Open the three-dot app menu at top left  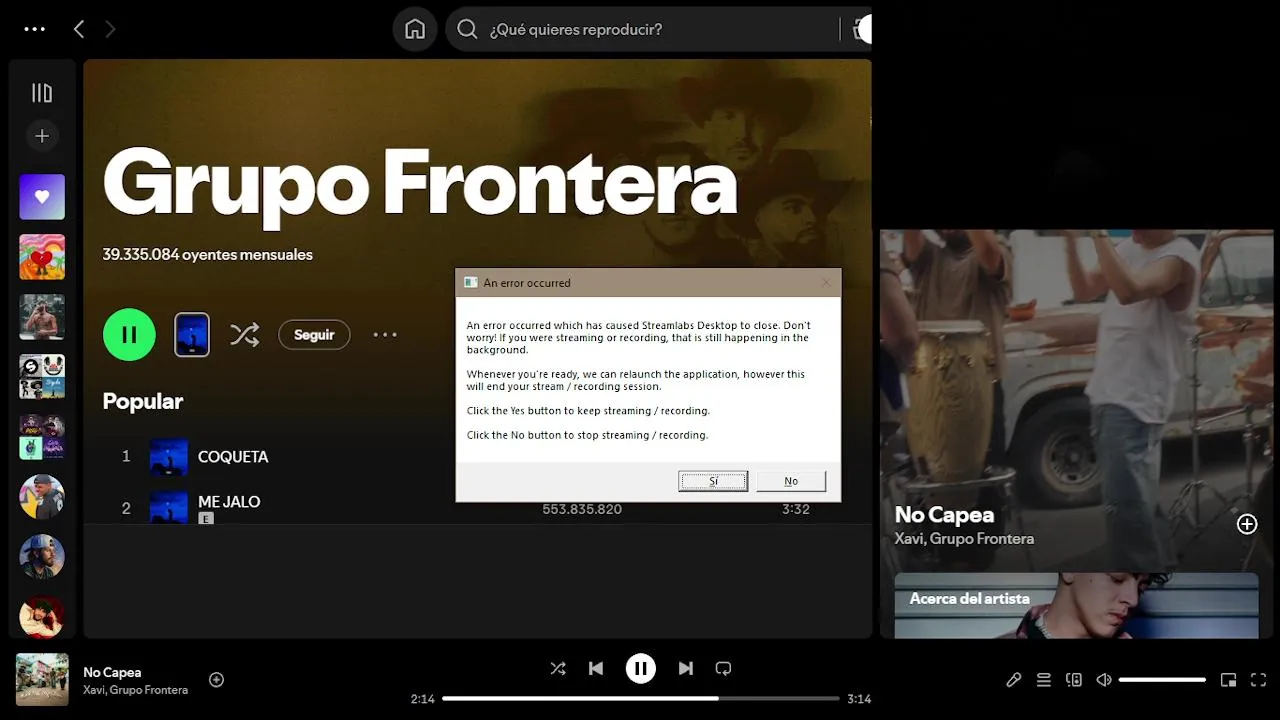click(x=35, y=29)
